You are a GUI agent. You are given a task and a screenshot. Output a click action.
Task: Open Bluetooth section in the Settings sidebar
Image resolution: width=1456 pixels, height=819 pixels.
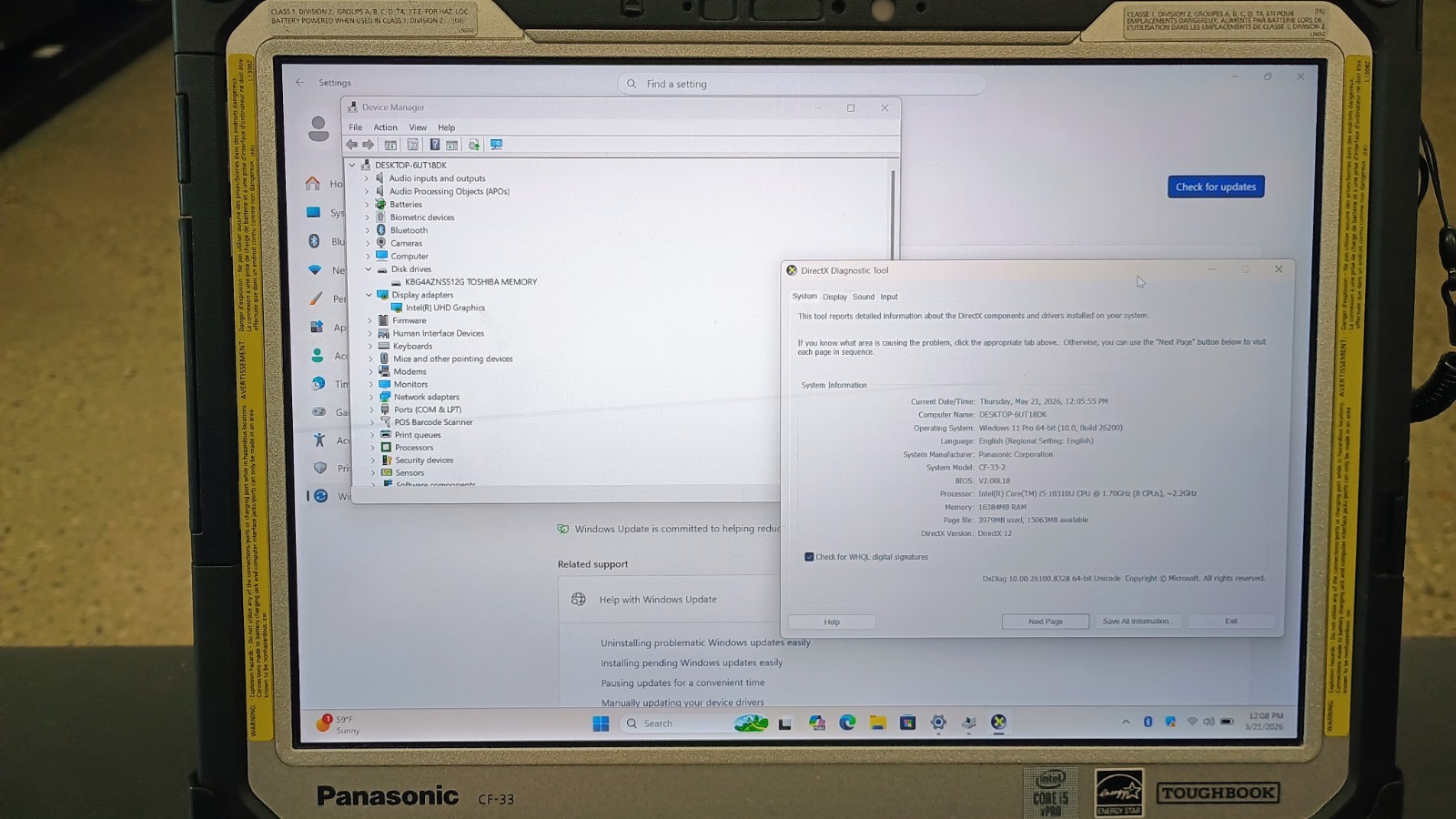(314, 241)
